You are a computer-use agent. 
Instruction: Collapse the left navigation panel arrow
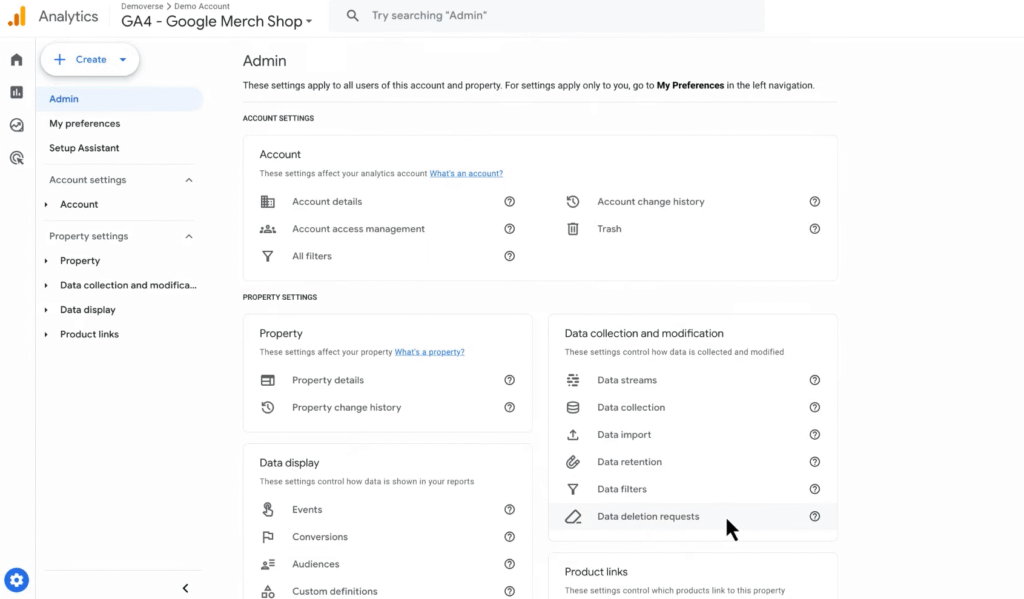click(185, 589)
